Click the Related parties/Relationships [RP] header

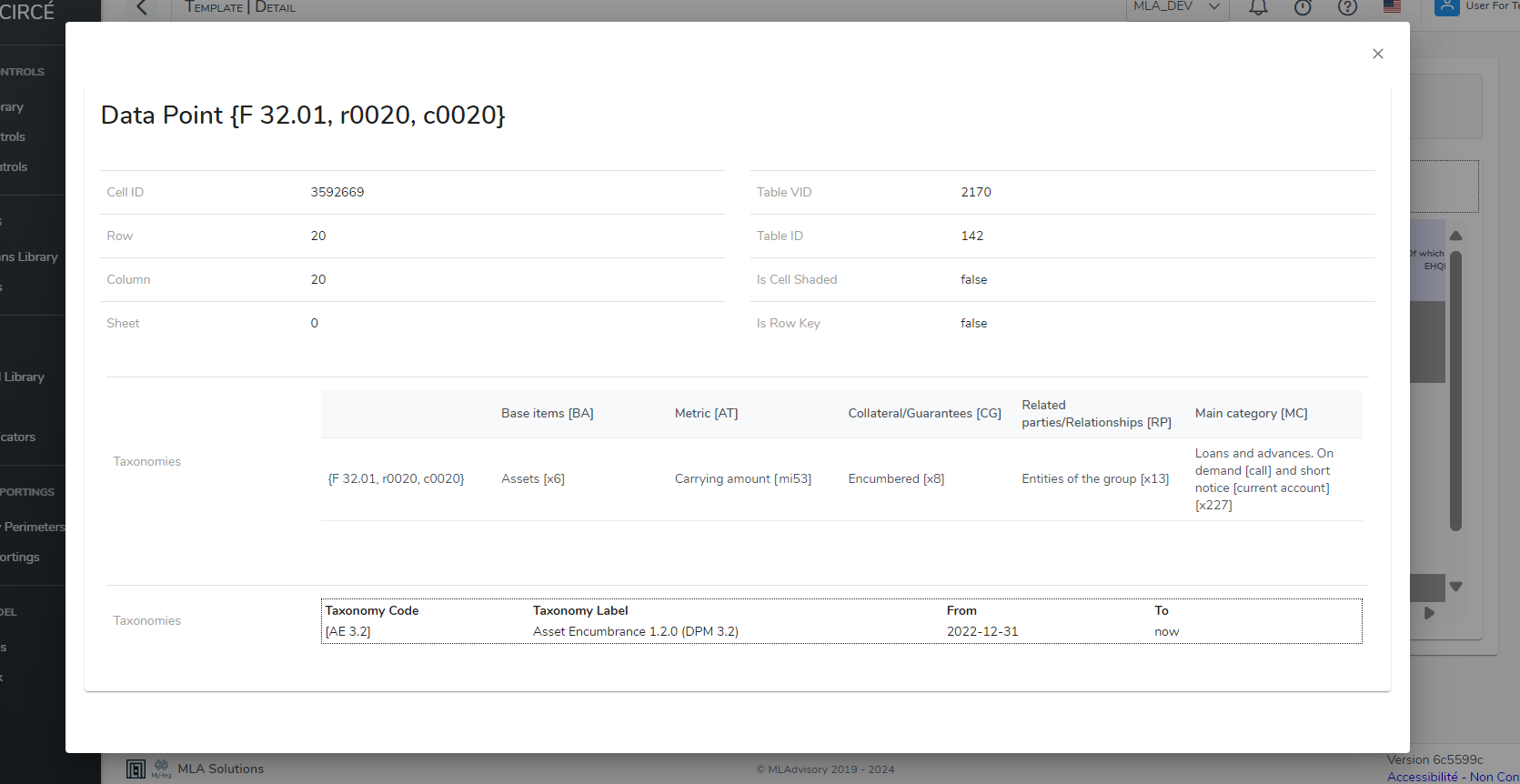pos(1096,414)
